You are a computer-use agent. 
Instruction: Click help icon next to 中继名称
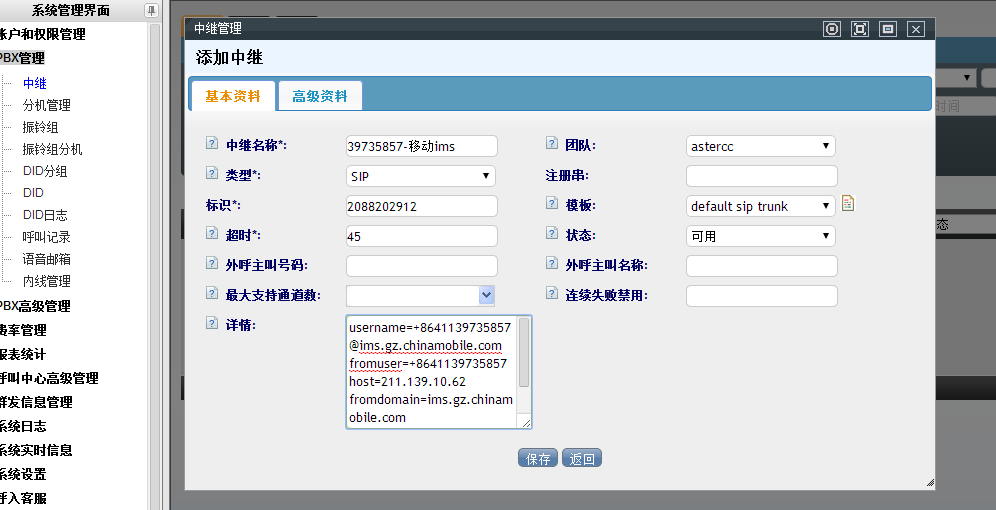(211, 144)
